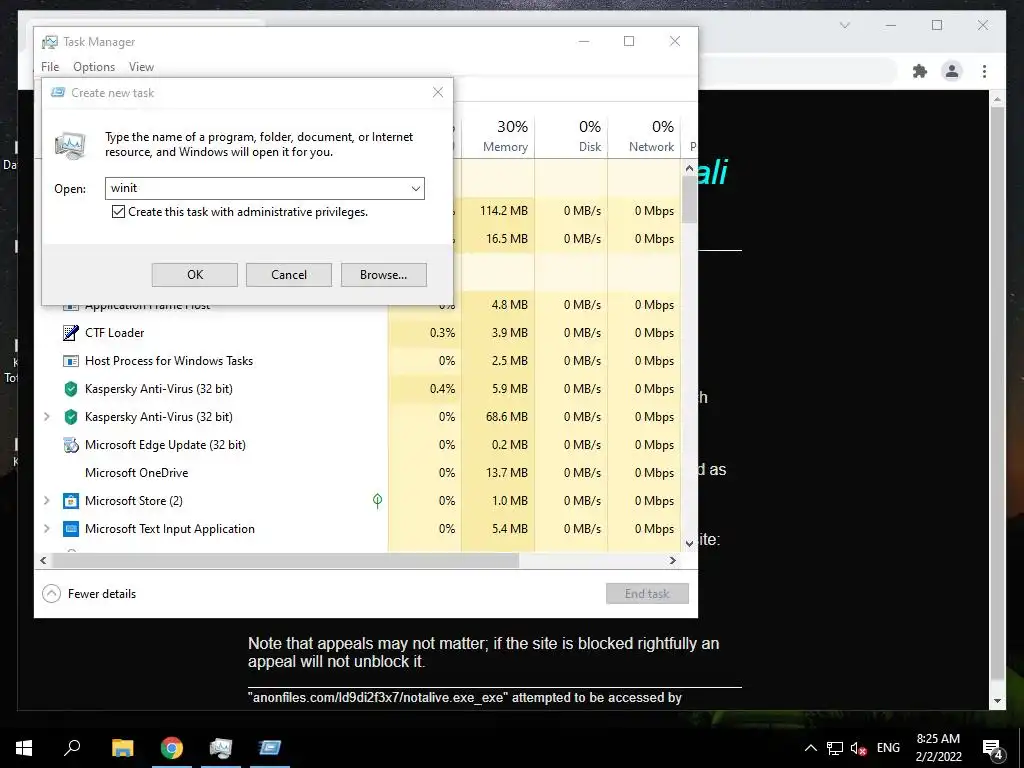The width and height of the screenshot is (1024, 768).
Task: Click the muted volume tray icon
Action: tap(859, 748)
